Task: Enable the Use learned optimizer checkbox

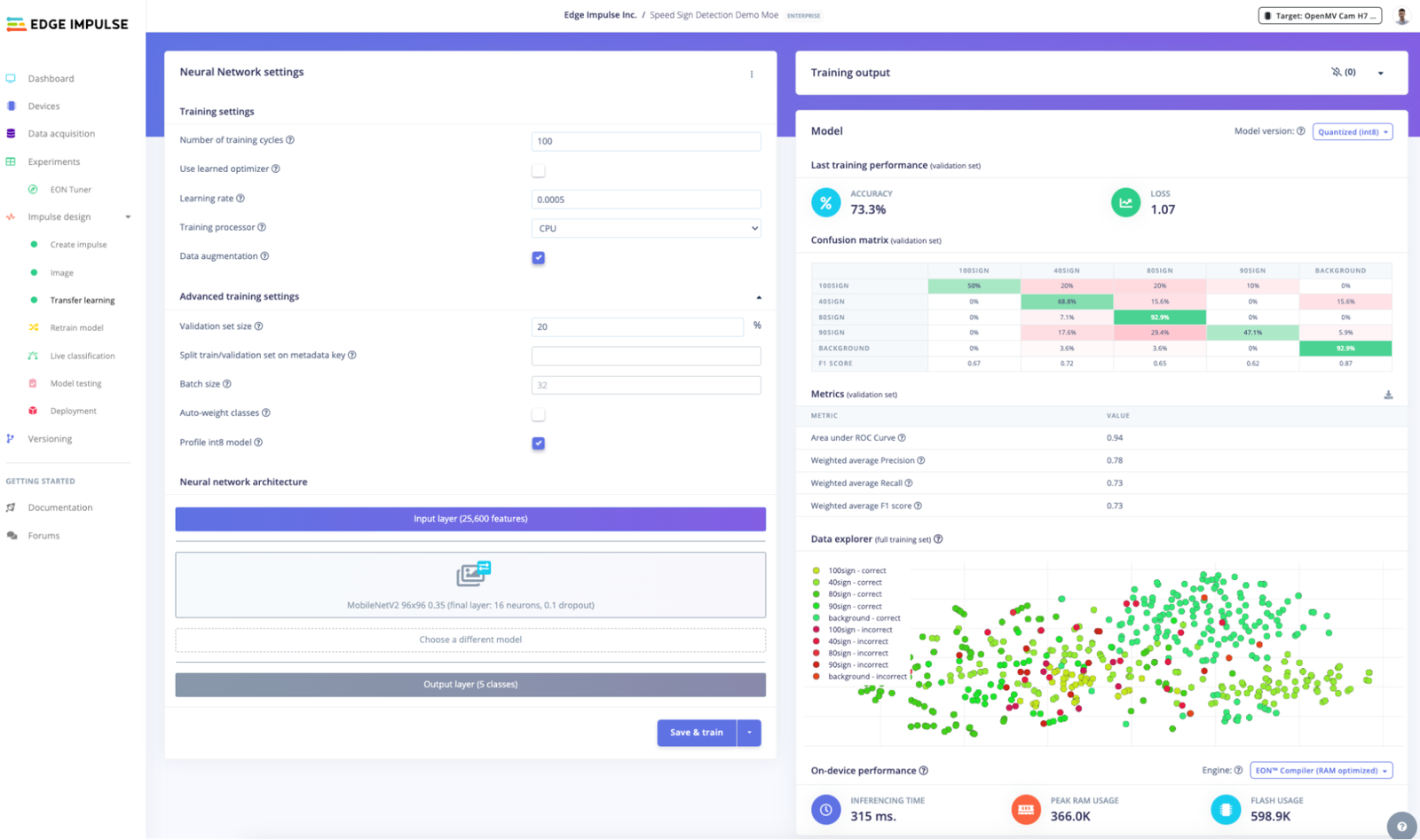Action: point(539,170)
